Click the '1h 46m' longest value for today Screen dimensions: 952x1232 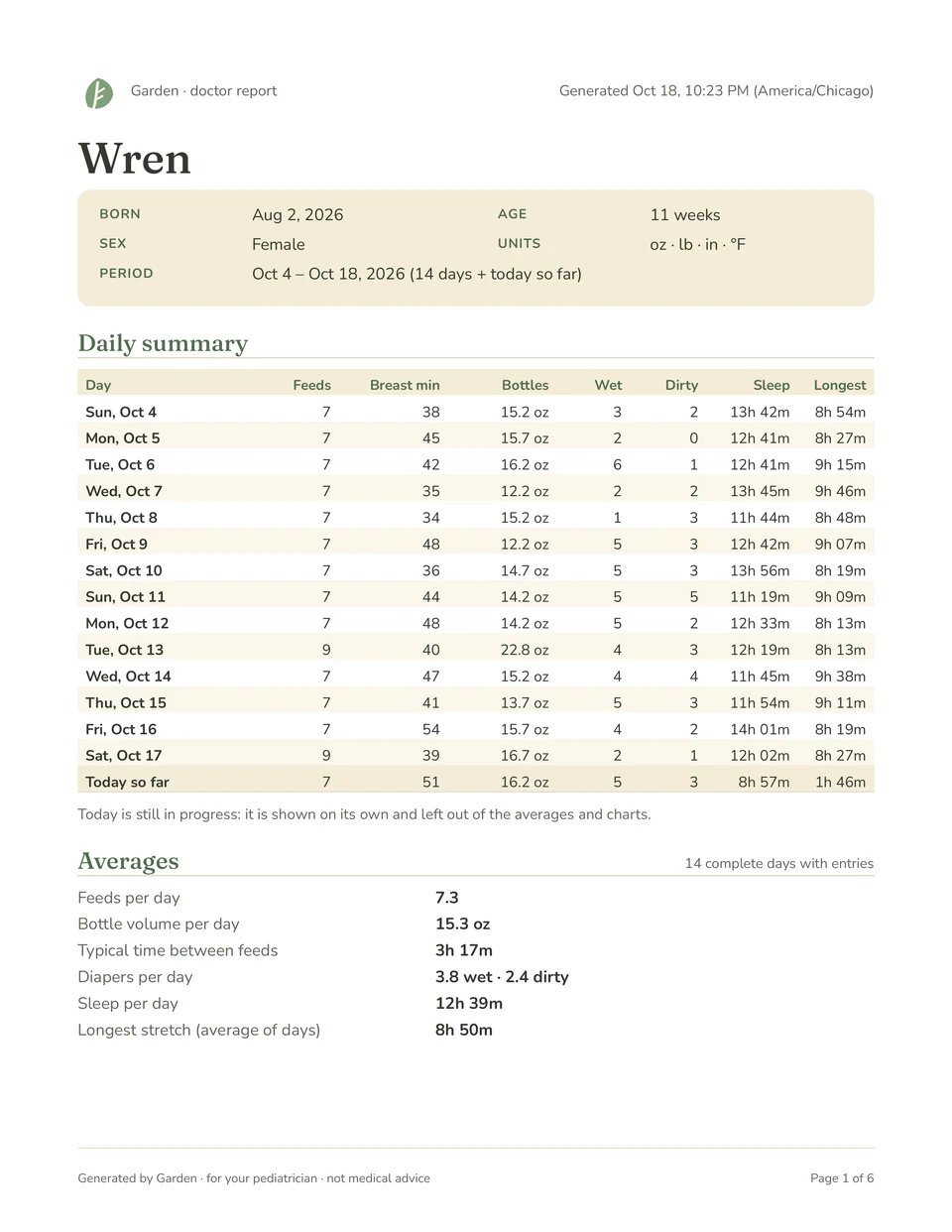pos(840,782)
